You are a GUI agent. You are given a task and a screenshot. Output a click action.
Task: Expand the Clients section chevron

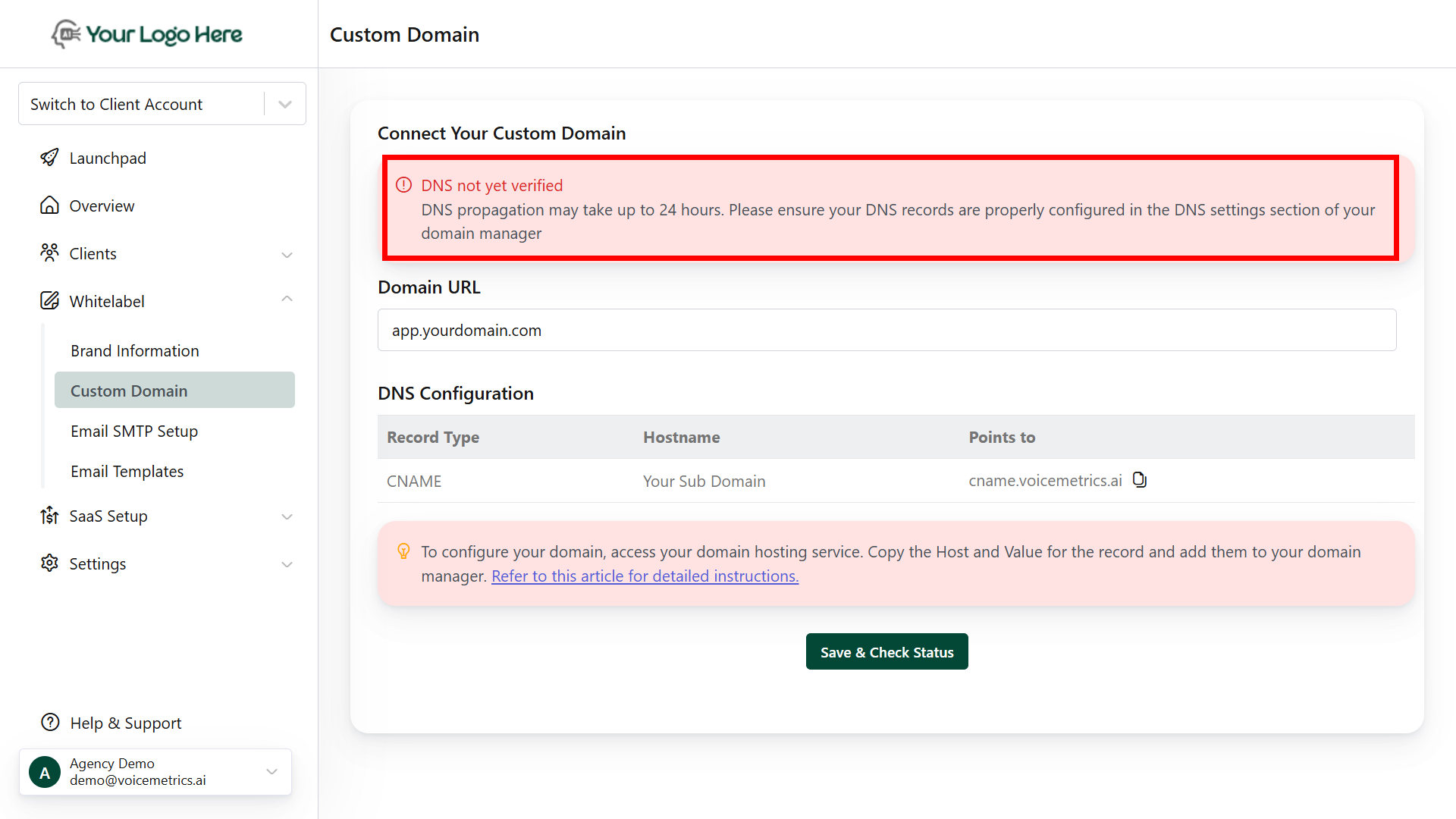(287, 255)
